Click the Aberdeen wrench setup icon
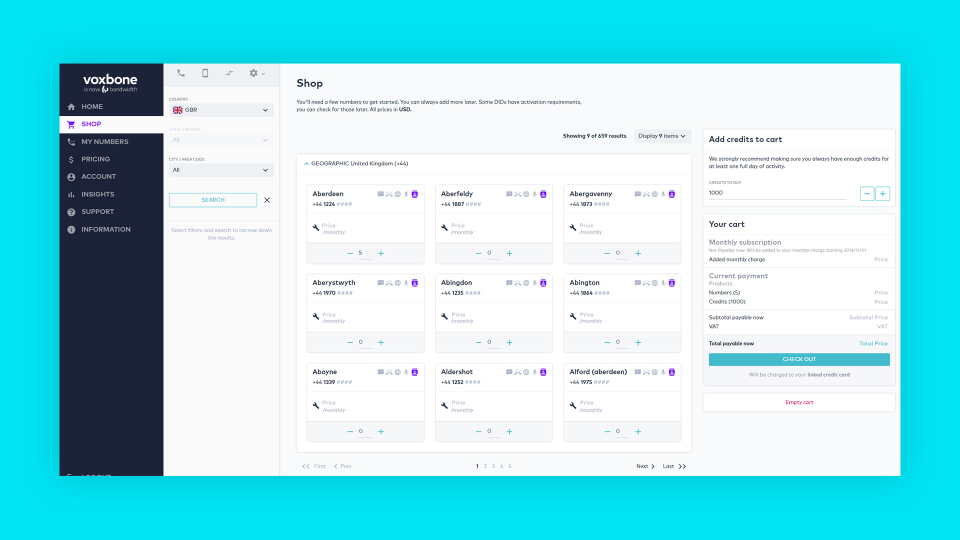This screenshot has height=540, width=960. [316, 228]
